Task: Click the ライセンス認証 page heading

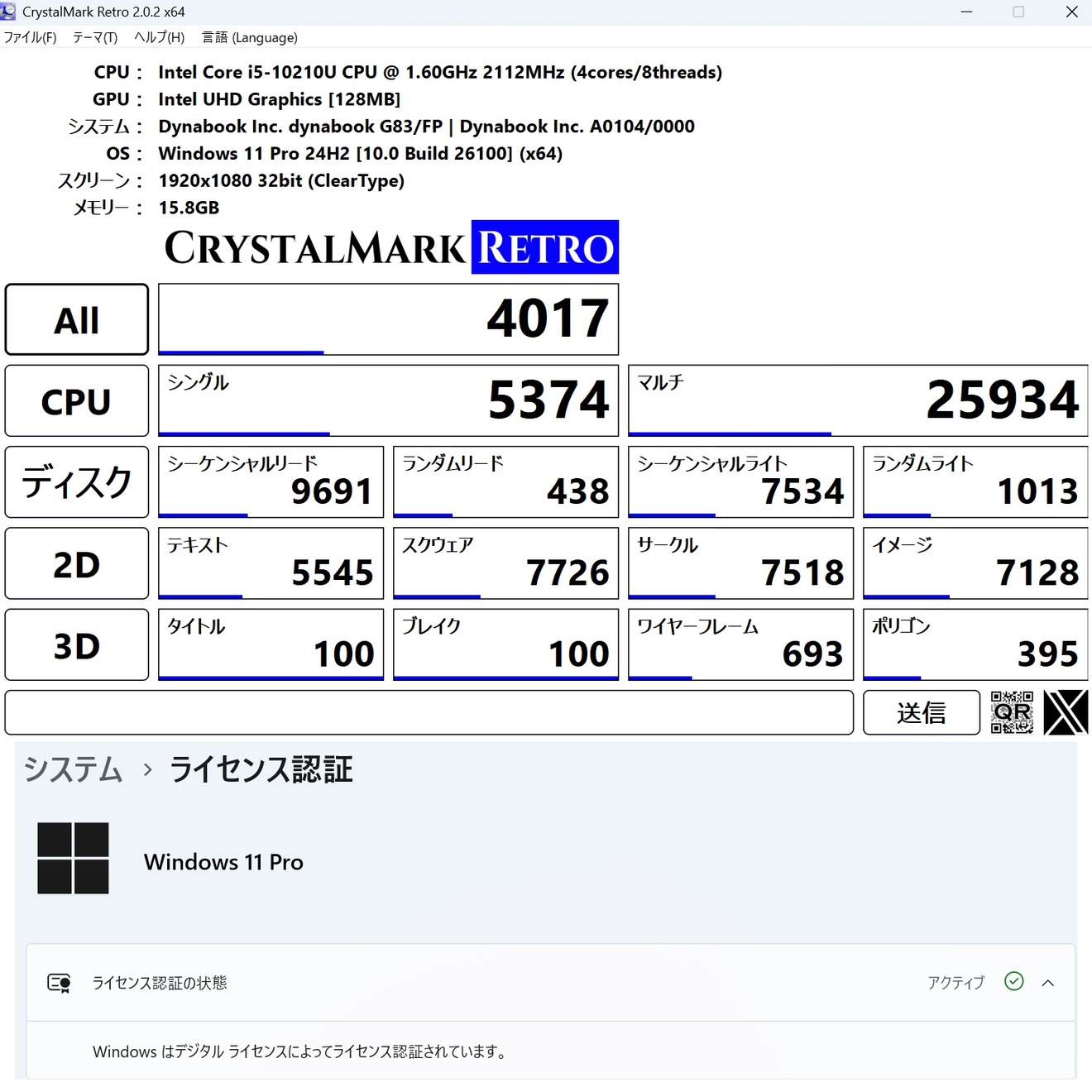Action: pos(261,769)
